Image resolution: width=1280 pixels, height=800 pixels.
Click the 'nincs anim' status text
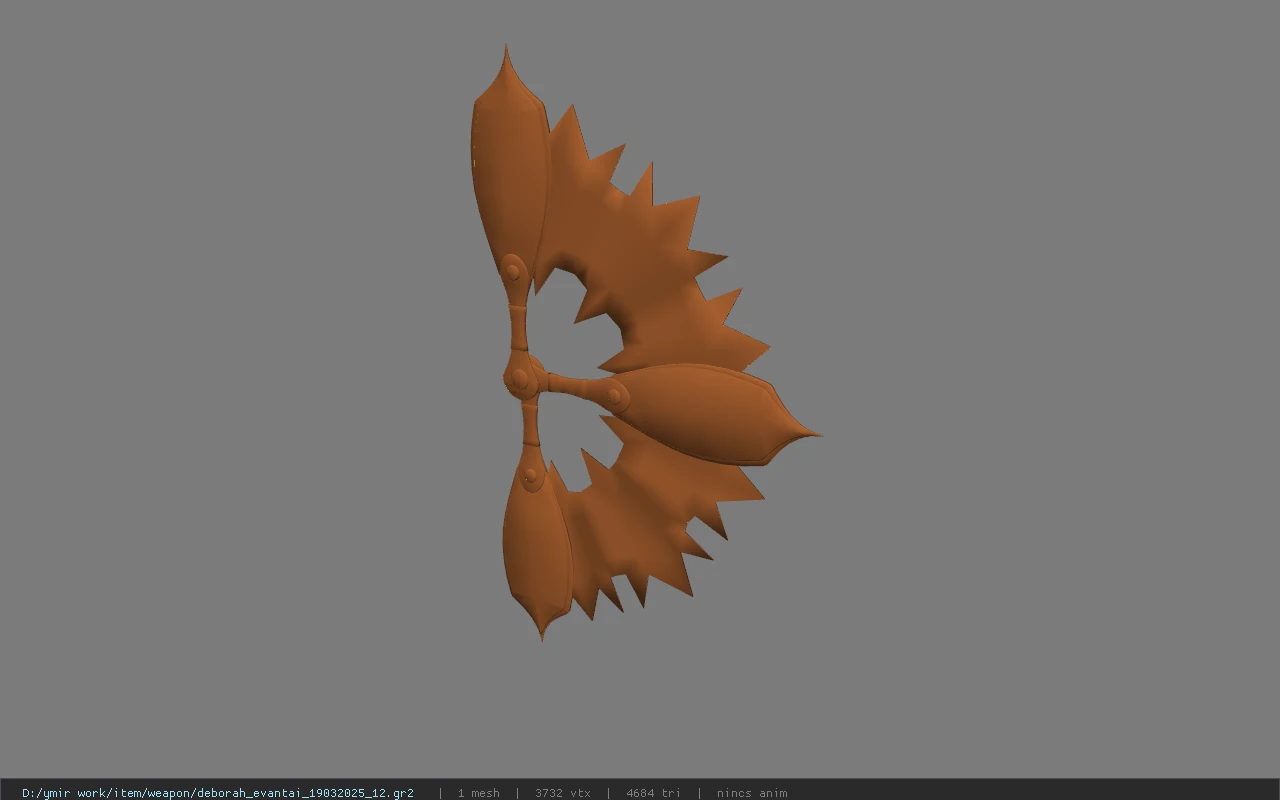[x=752, y=793]
